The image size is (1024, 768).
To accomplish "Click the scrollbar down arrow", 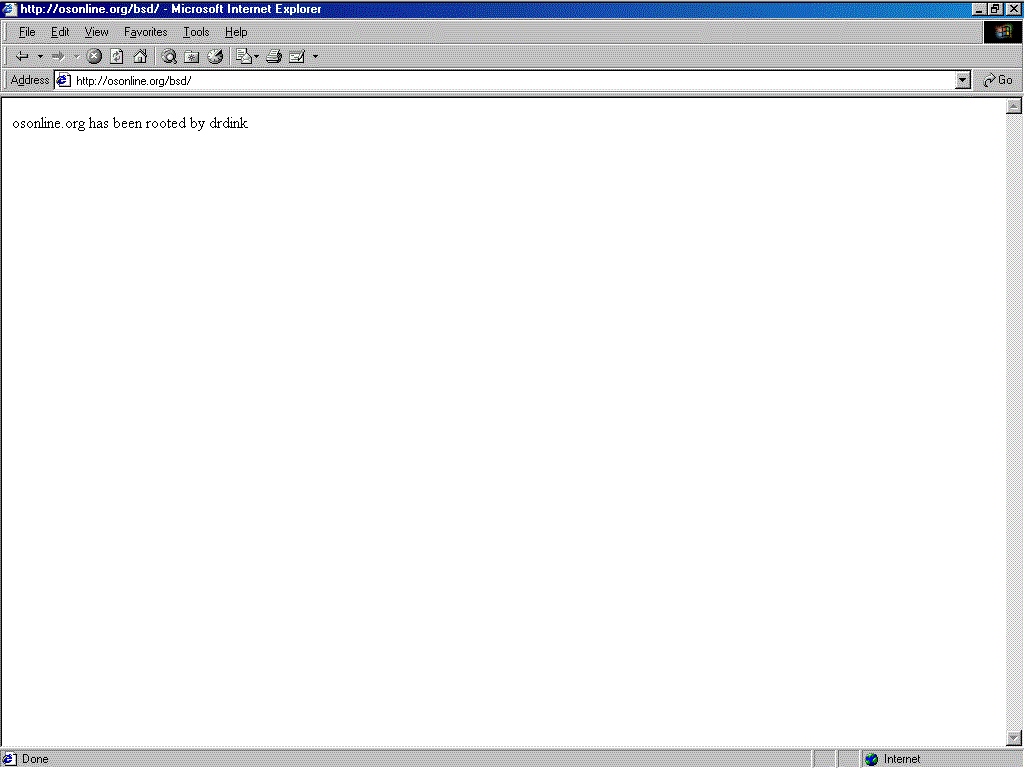I will click(1013, 738).
